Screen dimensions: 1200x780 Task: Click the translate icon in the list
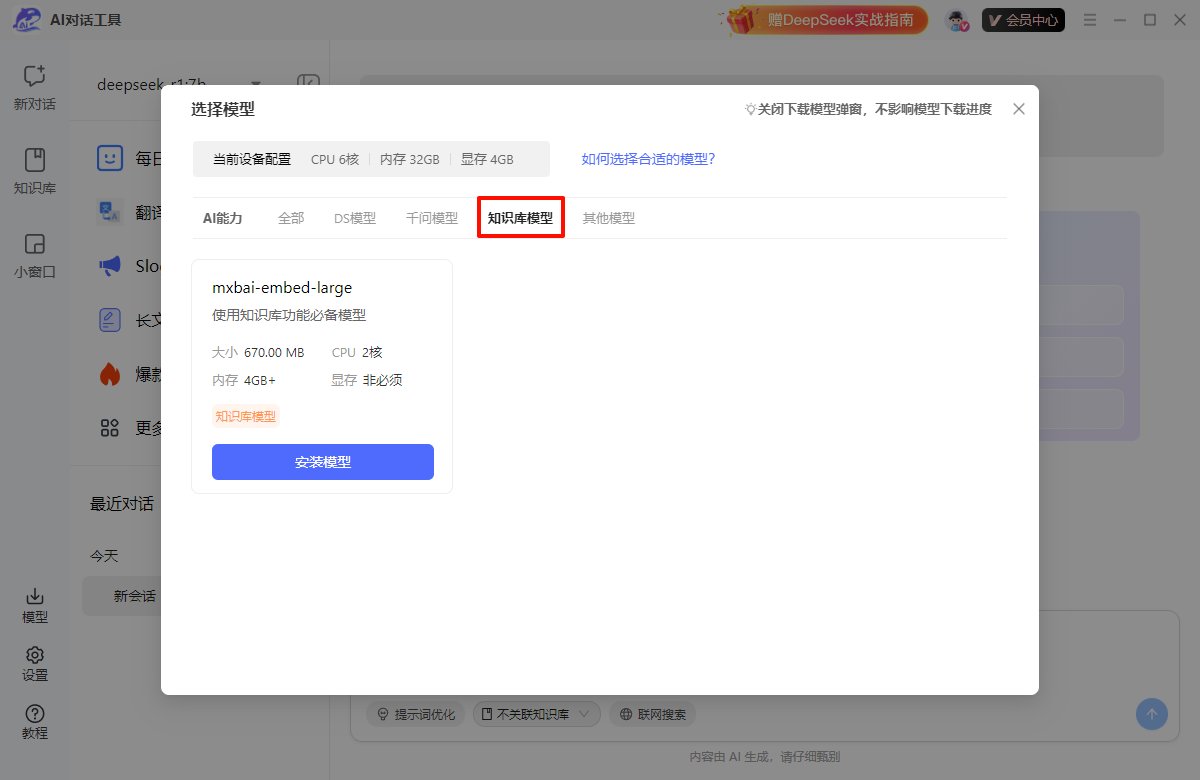110,212
